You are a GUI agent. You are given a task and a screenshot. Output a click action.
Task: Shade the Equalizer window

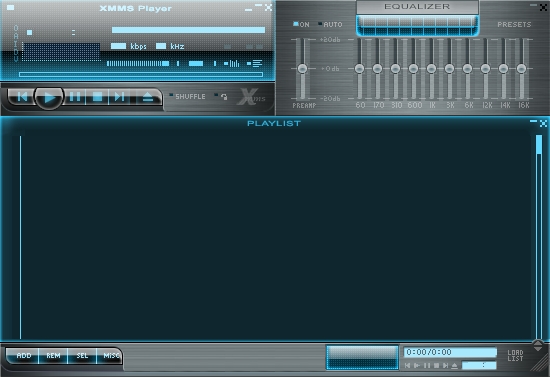[x=534, y=5]
